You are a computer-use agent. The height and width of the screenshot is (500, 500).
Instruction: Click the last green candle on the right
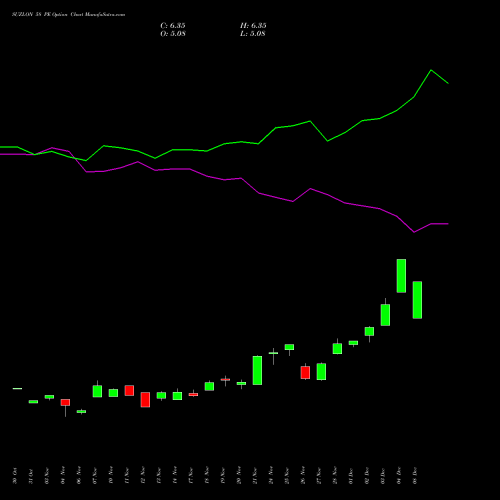point(417,300)
